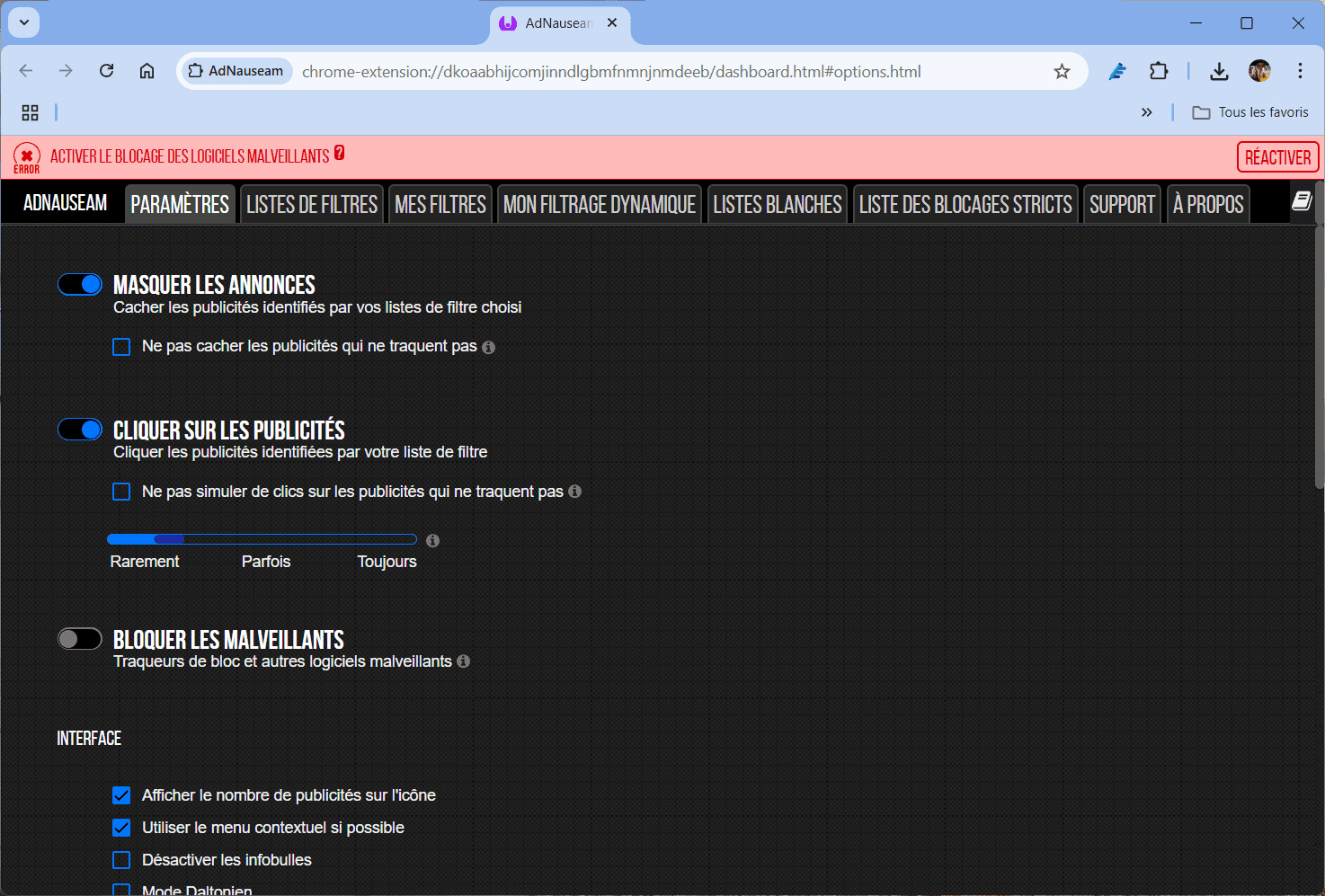Open the profile avatar
Image resolution: width=1325 pixels, height=896 pixels.
pyautogui.click(x=1259, y=71)
